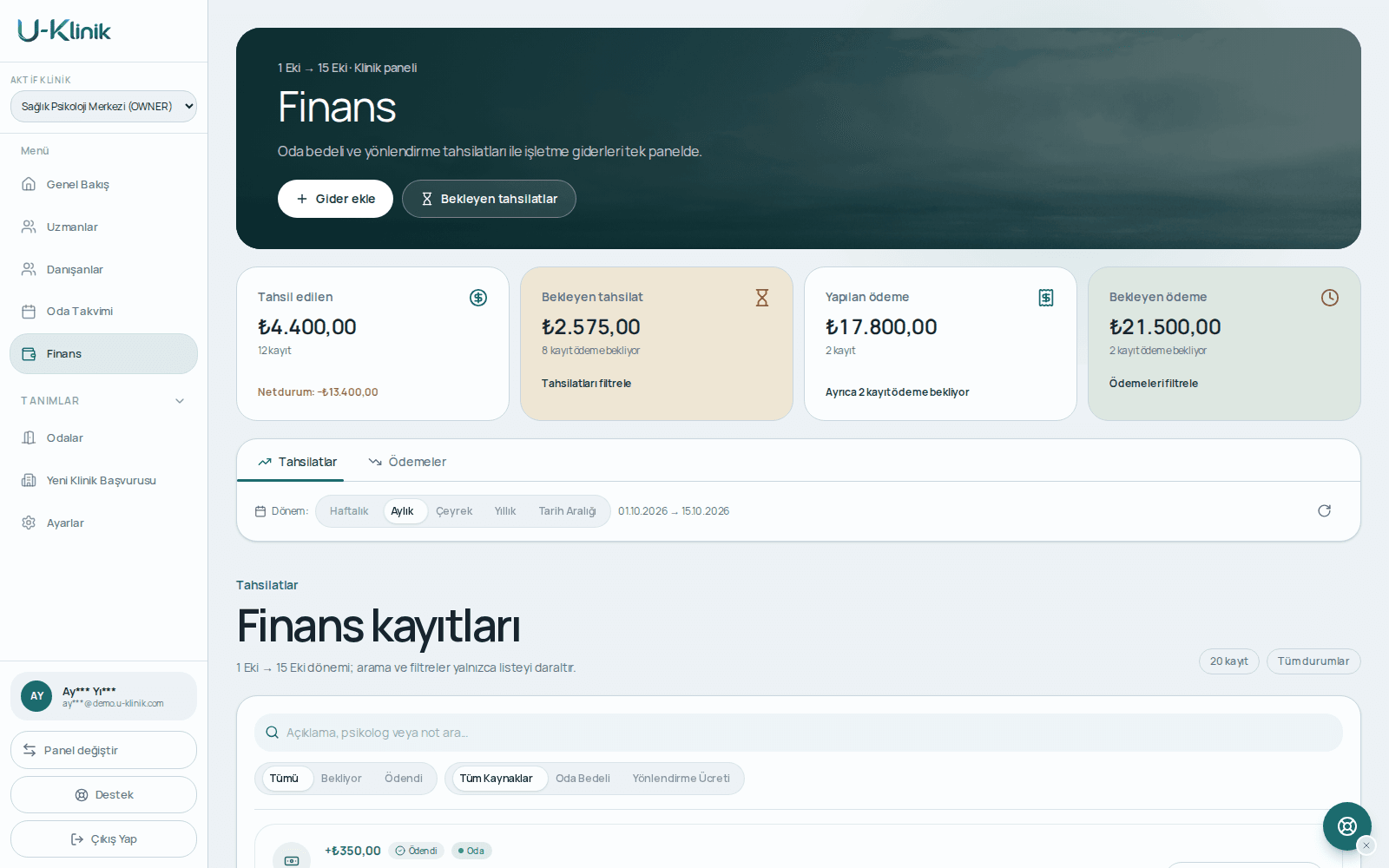Switch to the Tahsilatlar tab

(297, 462)
